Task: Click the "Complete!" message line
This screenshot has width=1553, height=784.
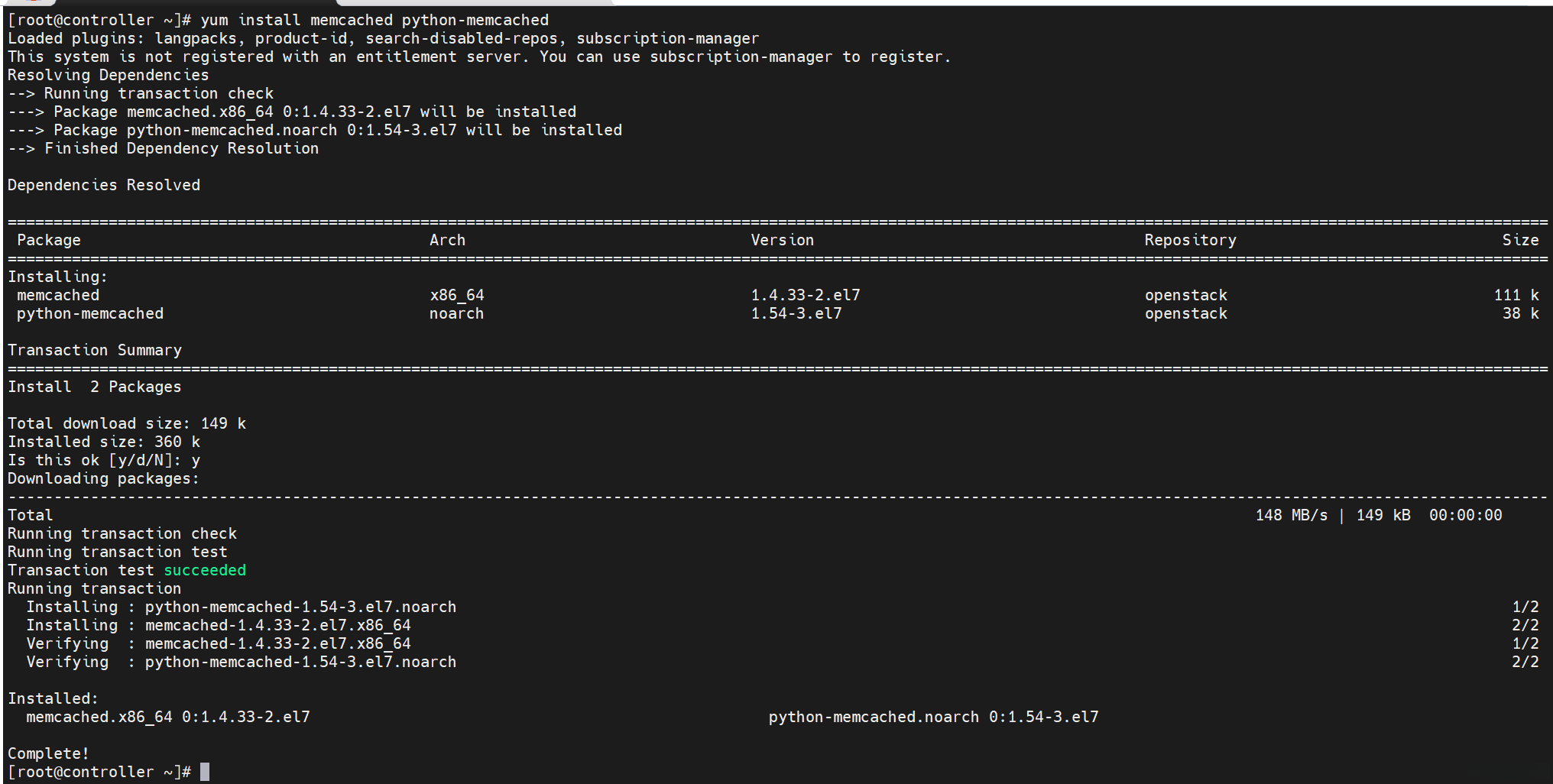Action: pos(48,753)
